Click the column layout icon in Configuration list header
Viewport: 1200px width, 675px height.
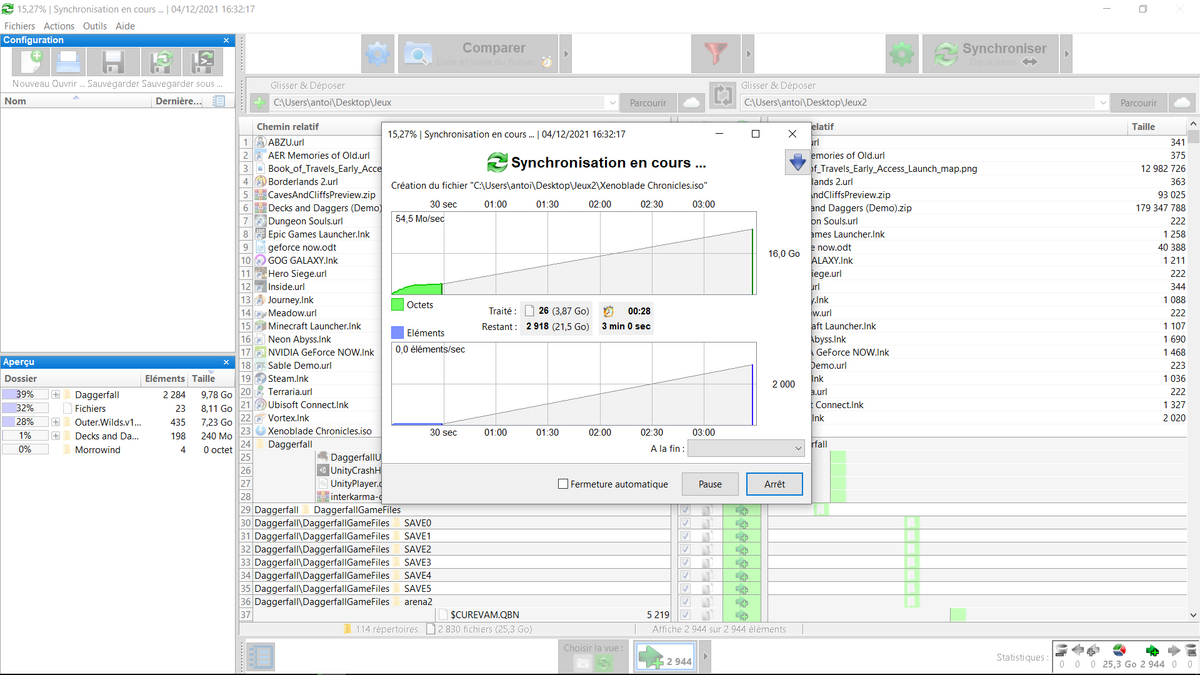pyautogui.click(x=219, y=101)
